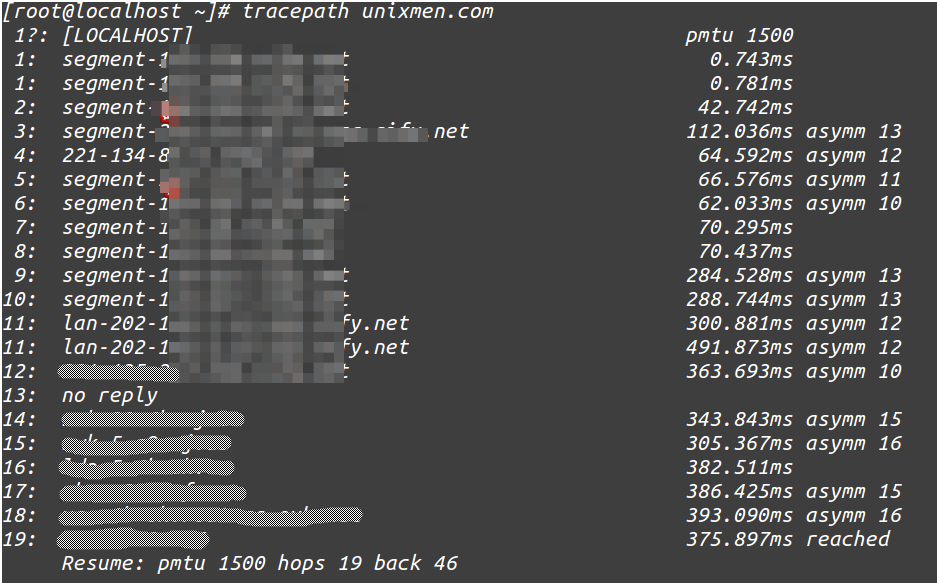Image resolution: width=937 pixels, height=583 pixels.
Task: Click the tracepath unixmen.com command text
Action: [x=368, y=11]
